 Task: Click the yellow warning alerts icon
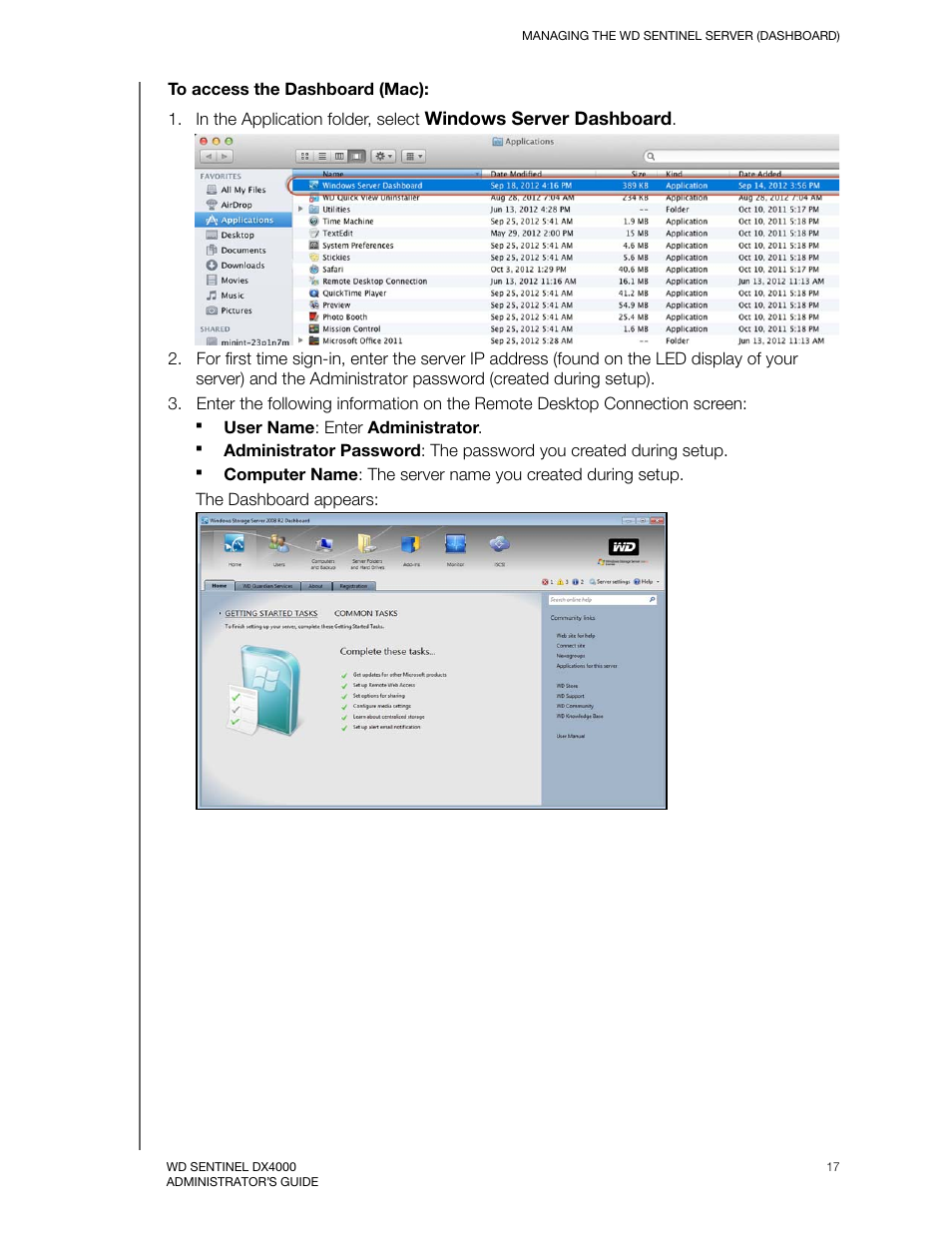(x=560, y=582)
